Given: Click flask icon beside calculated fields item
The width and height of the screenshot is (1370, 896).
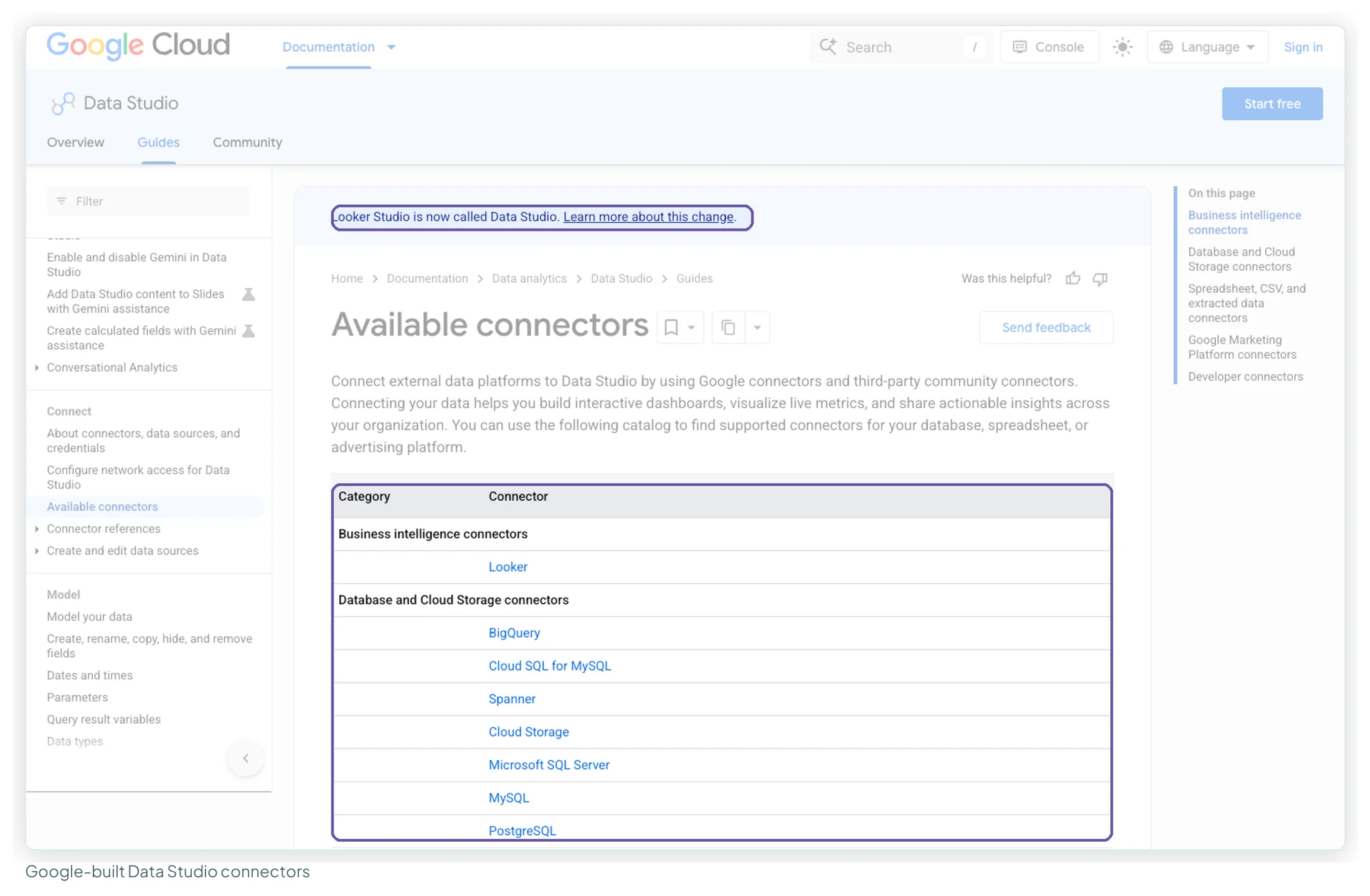Looking at the screenshot, I should tap(248, 331).
